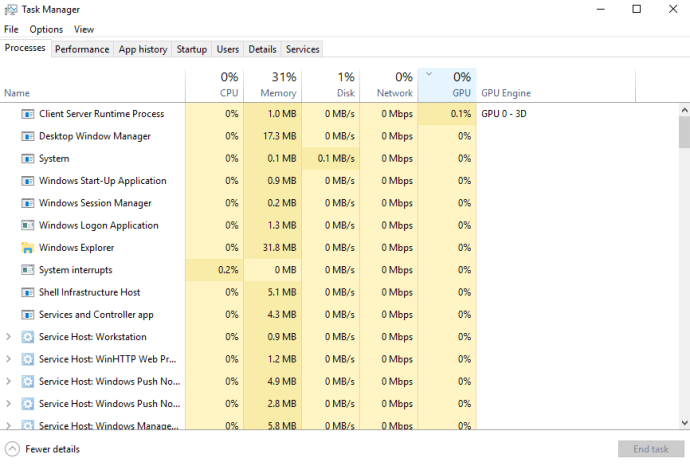690x466 pixels.
Task: Click the Desktop Window Manager process icon
Action: (27, 136)
